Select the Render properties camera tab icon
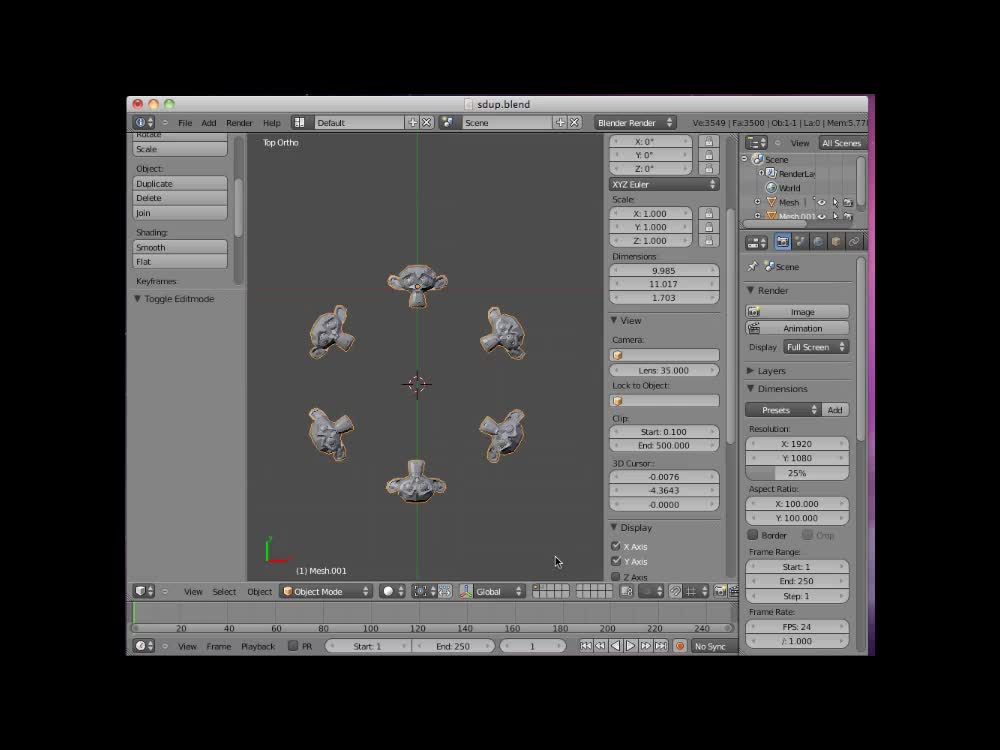This screenshot has height=750, width=1000. (x=783, y=241)
